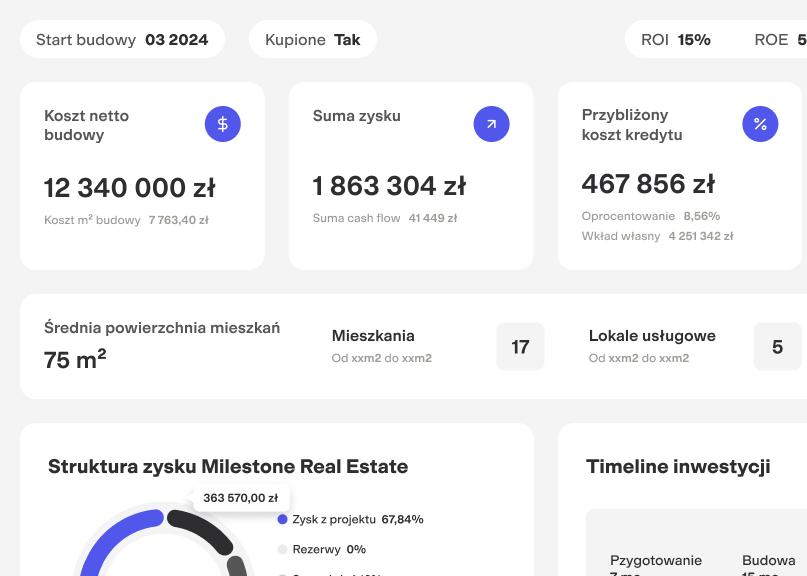The image size is (807, 576).
Task: Click the Struktura zysku Milestone Real Estate heading
Action: click(228, 466)
